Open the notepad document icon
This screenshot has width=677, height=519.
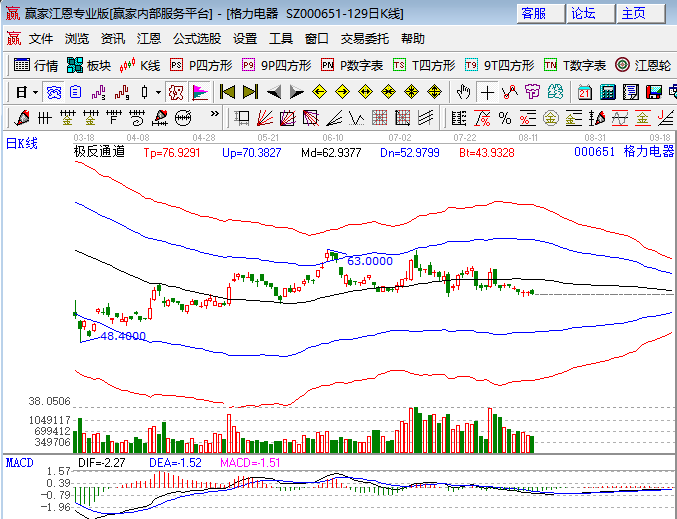pos(631,92)
